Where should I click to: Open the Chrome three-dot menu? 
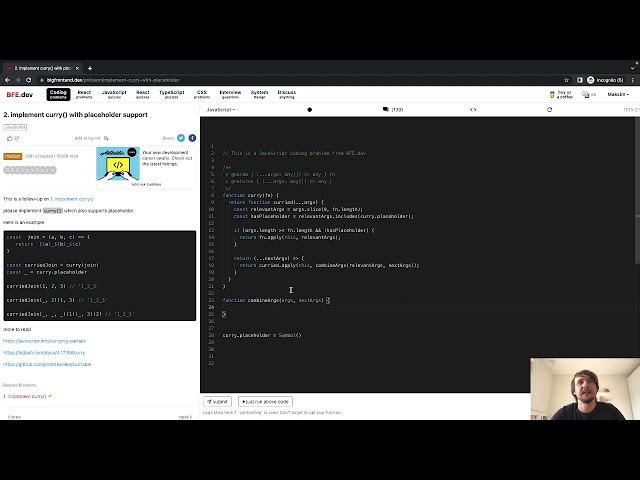(x=633, y=80)
